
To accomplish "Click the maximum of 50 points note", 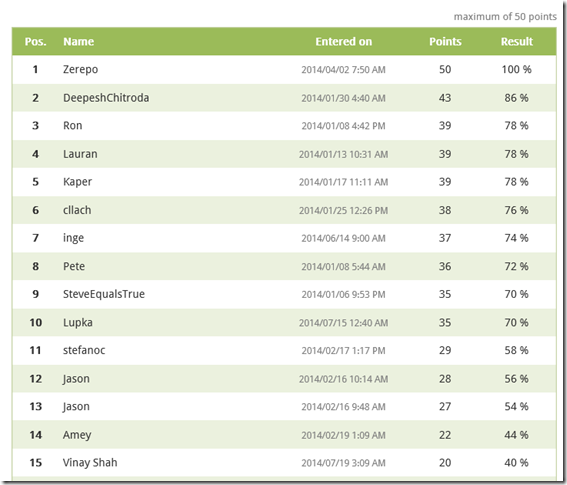I will (x=505, y=17).
